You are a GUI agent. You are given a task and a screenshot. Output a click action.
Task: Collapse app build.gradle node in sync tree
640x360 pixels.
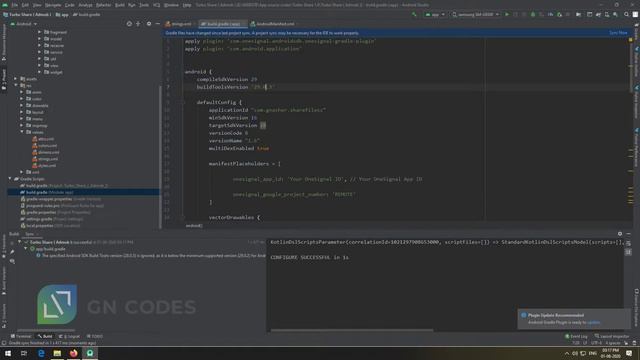pos(26,249)
